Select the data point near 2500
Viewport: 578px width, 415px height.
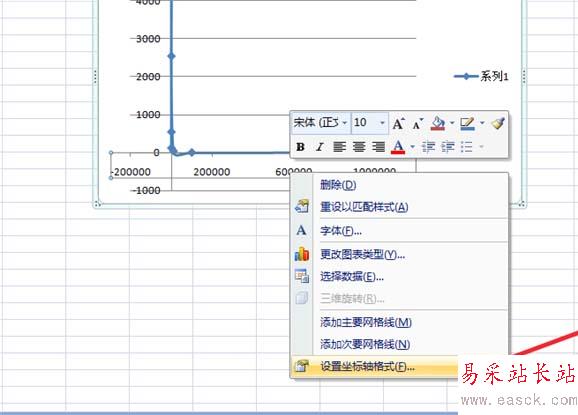[x=171, y=56]
